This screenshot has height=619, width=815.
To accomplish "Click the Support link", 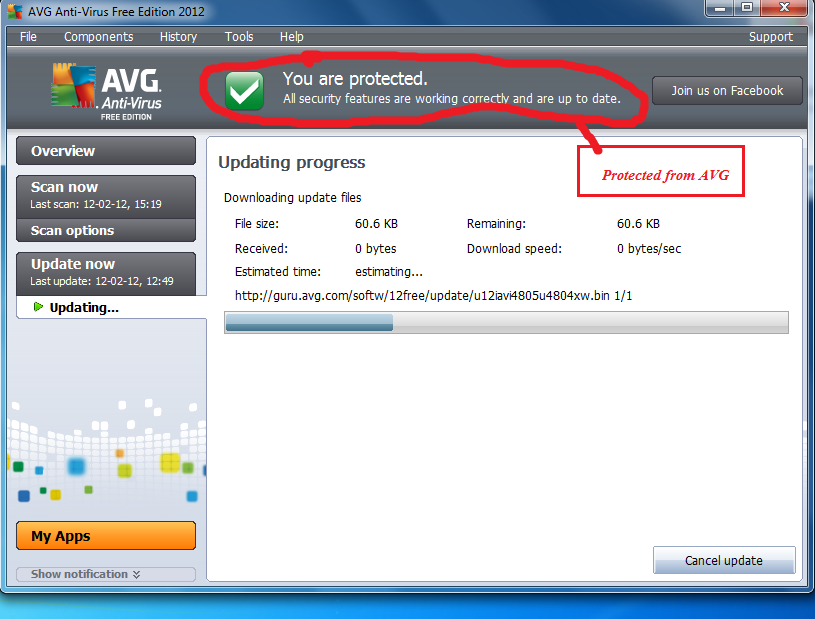I will pos(770,37).
